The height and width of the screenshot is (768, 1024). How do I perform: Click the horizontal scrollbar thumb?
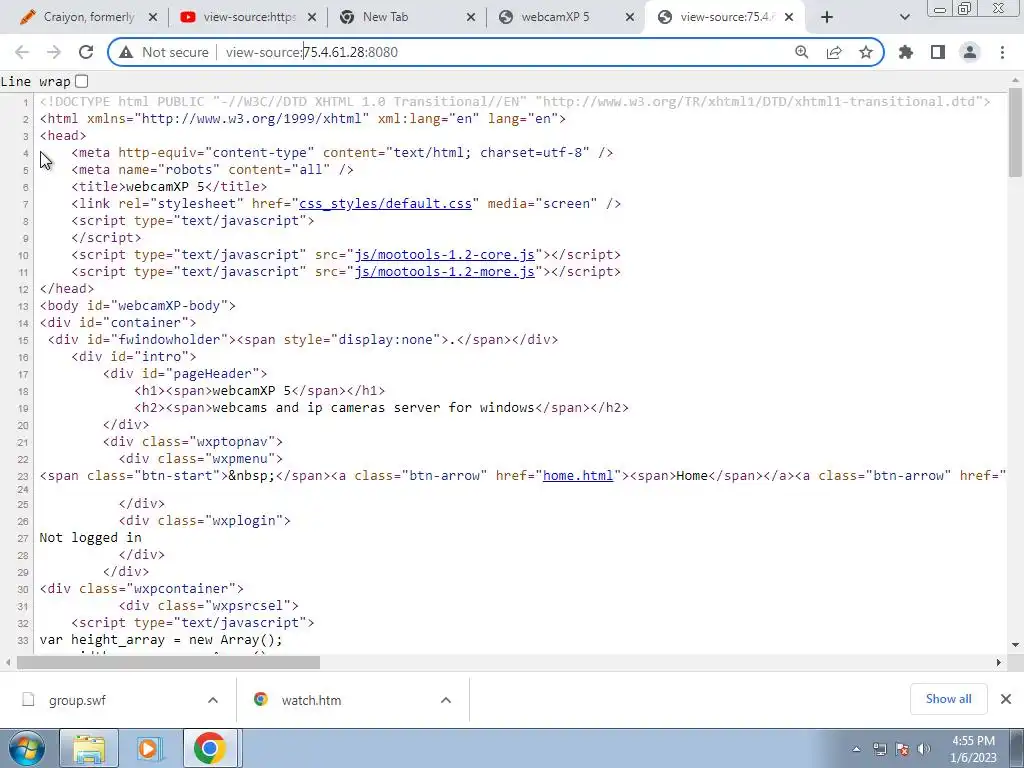[168, 662]
